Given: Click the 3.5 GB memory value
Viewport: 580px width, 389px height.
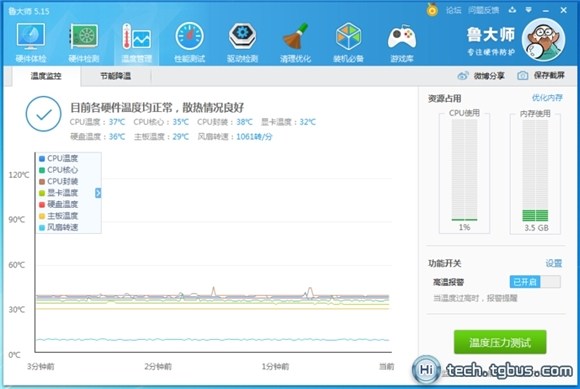Looking at the screenshot, I should 536,228.
